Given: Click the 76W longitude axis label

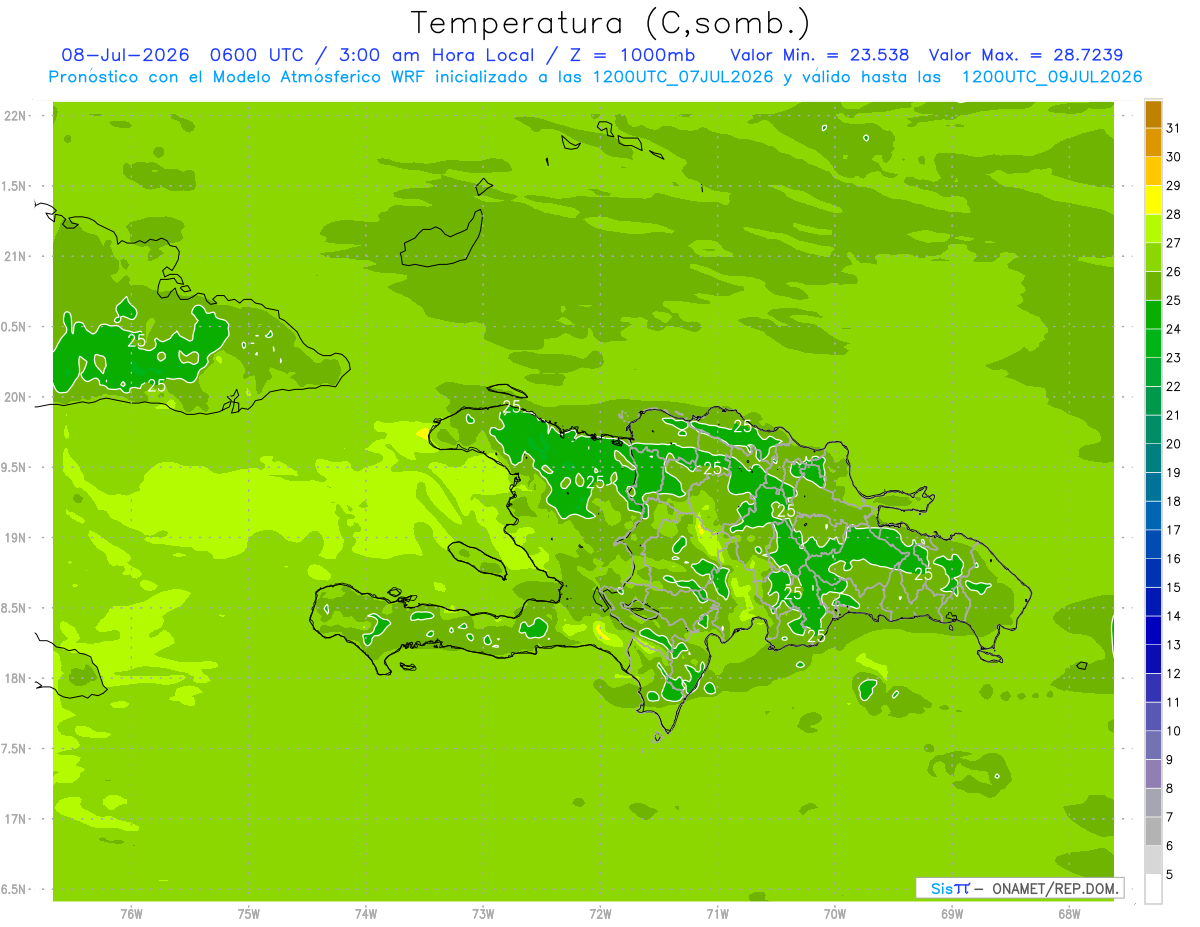Looking at the screenshot, I should point(131,913).
